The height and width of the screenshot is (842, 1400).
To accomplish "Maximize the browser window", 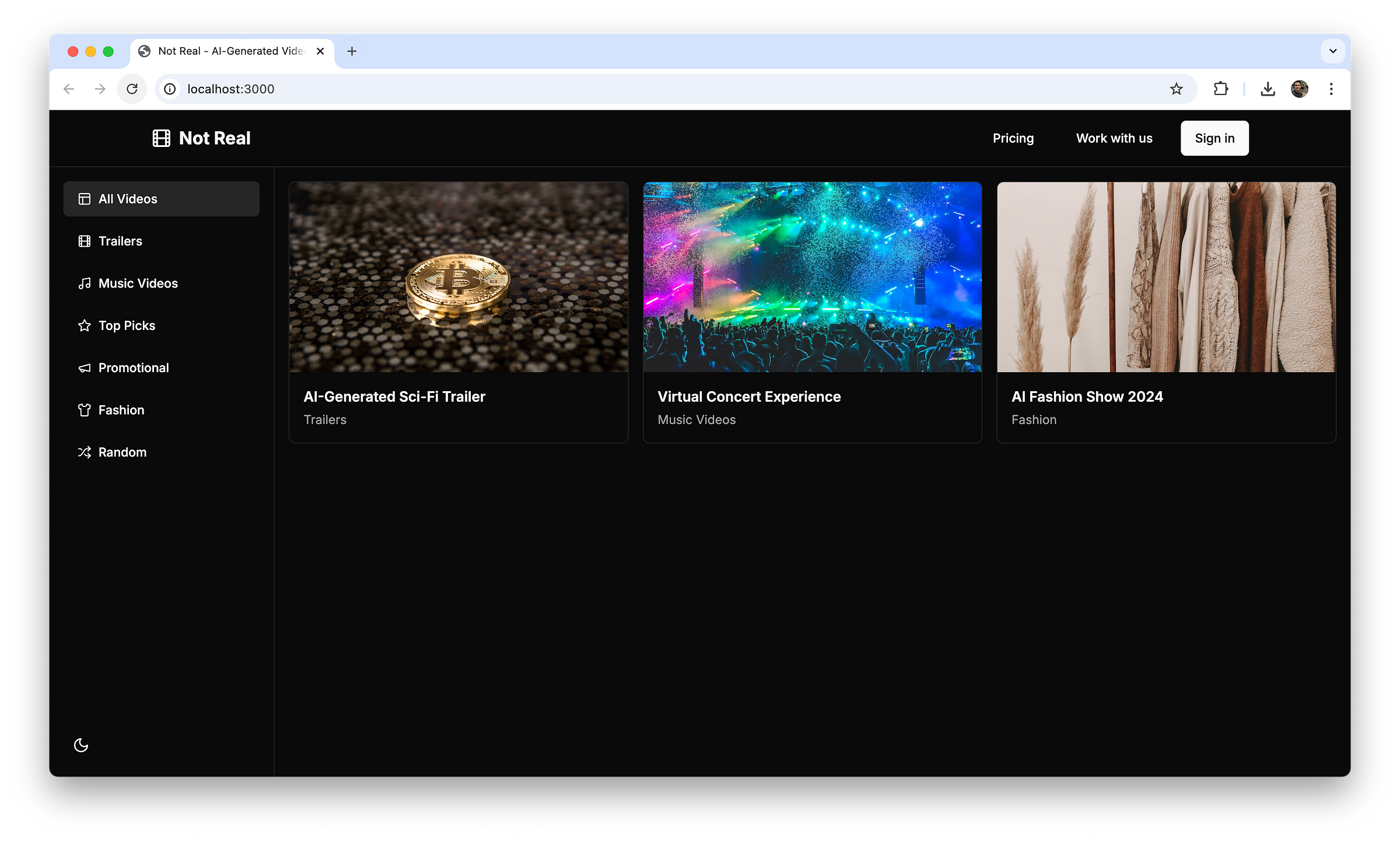I will pos(108,51).
